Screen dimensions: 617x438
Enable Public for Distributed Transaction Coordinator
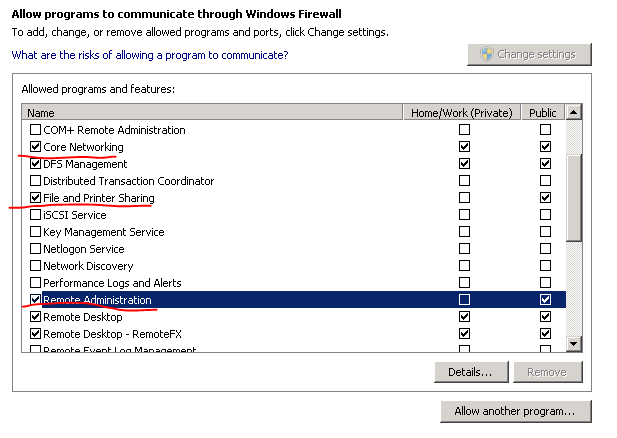[545, 181]
